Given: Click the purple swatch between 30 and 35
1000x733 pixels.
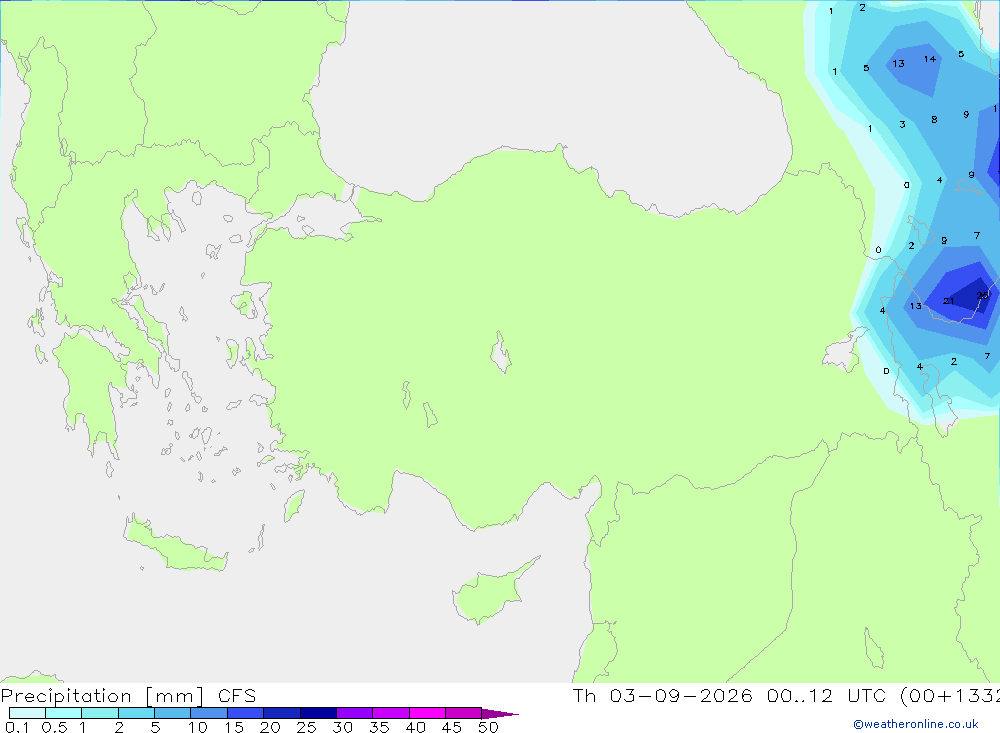Looking at the screenshot, I should [355, 713].
